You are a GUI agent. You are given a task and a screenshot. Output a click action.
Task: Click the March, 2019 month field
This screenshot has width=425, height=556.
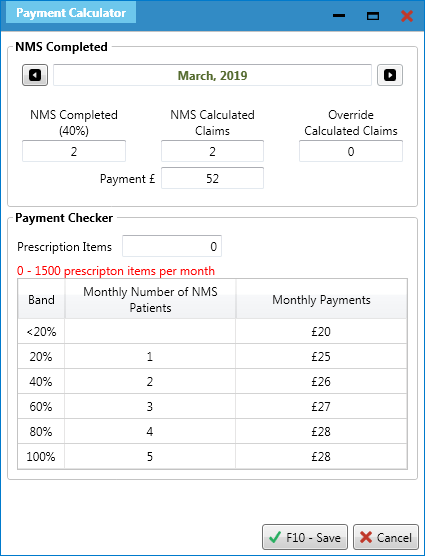click(212, 75)
